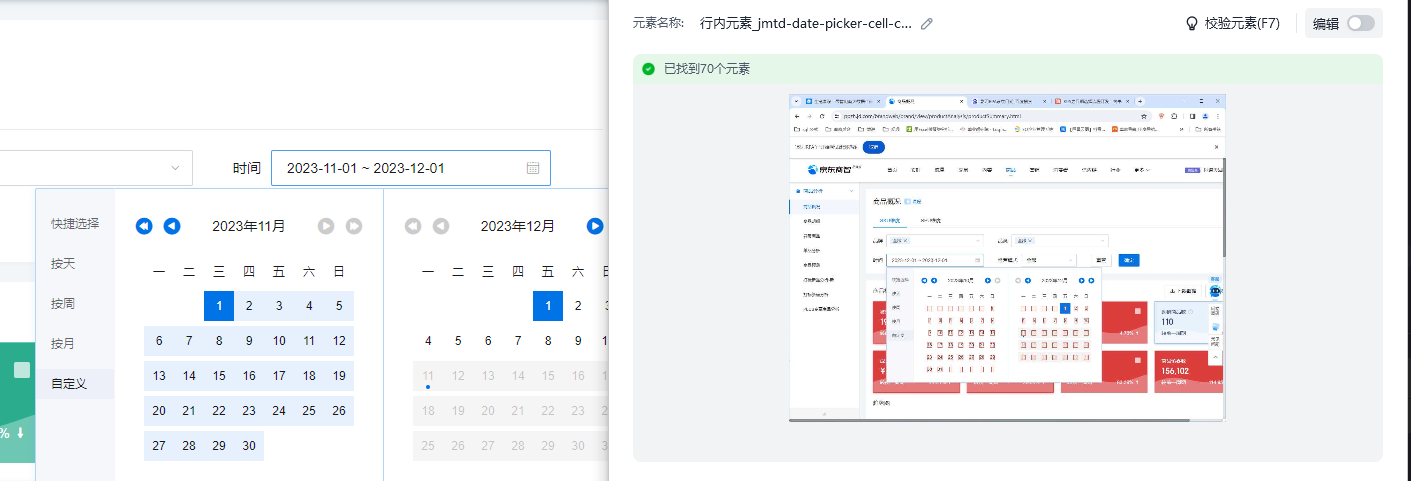Select November 1 highlighted cell

click(x=219, y=306)
